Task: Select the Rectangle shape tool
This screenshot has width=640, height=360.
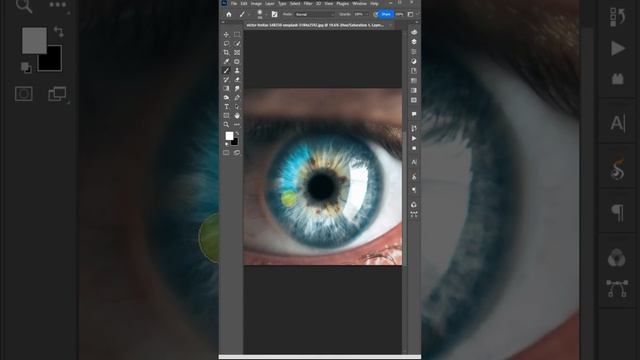Action: click(226, 116)
